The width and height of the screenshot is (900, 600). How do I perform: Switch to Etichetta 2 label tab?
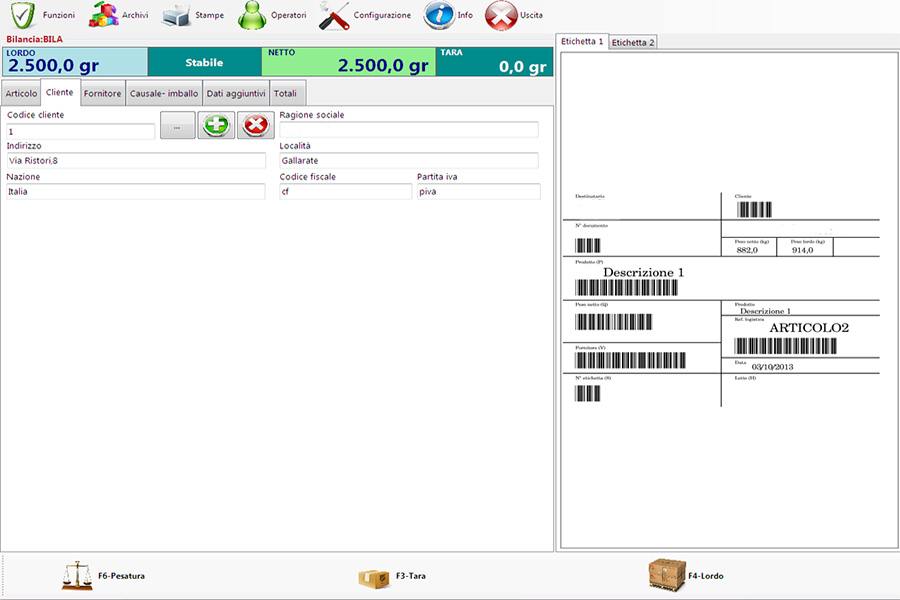click(x=633, y=42)
